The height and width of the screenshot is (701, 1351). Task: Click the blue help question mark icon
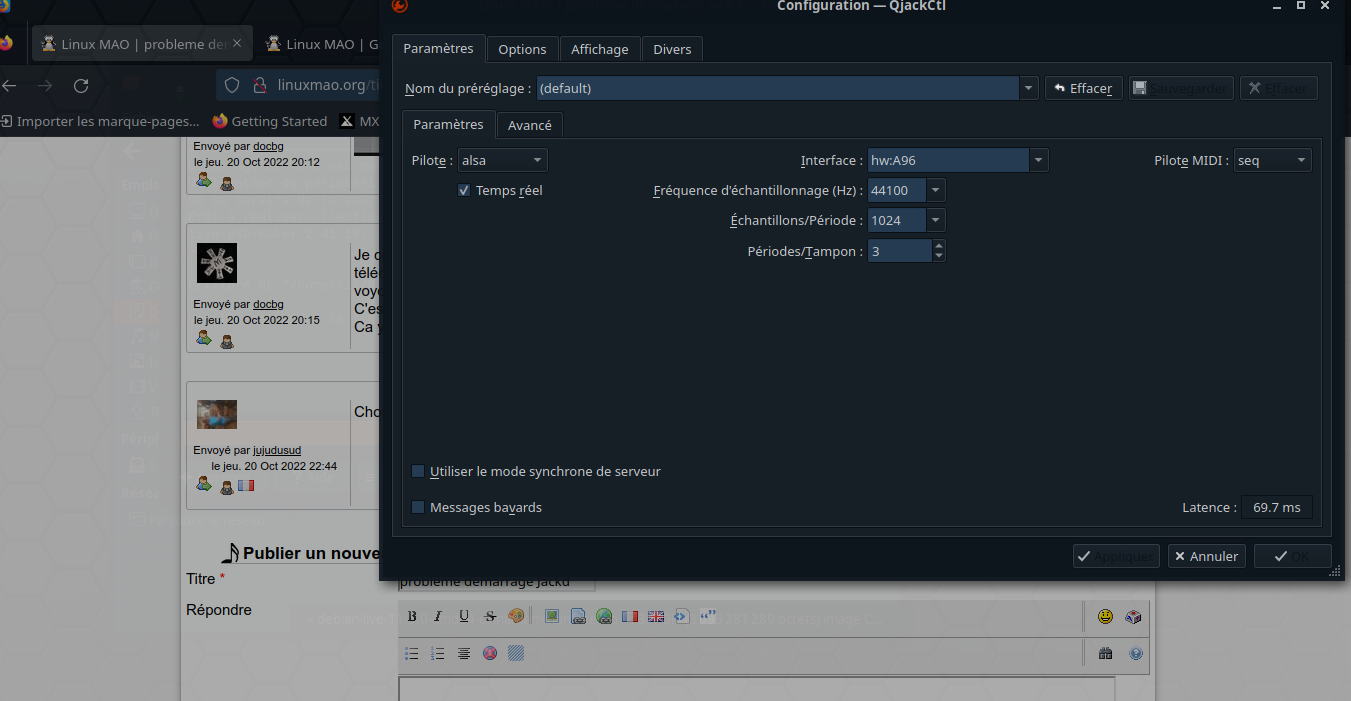(1136, 653)
